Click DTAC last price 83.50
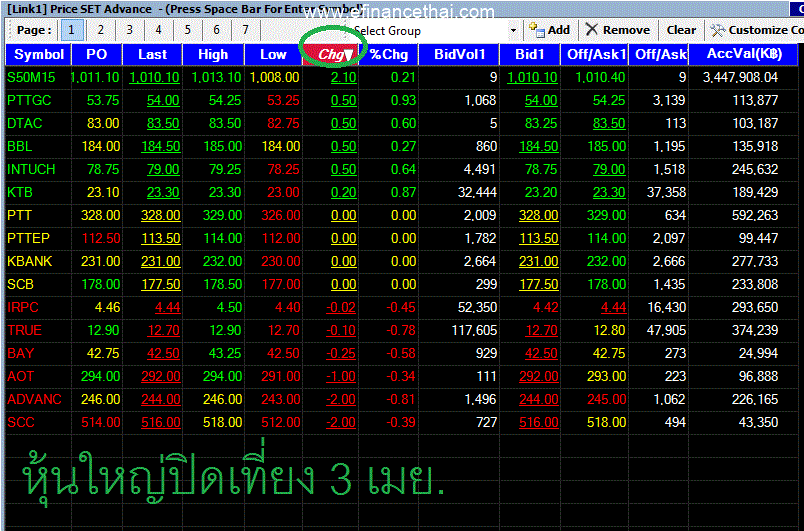Viewport: 804px width, 531px height. point(163,124)
